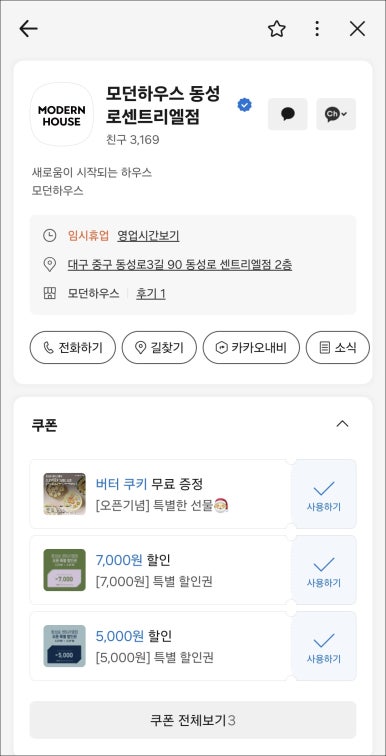Viewport: 386px width, 756px height.
Task: Open 영업시간보기 business hours link
Action: [148, 236]
